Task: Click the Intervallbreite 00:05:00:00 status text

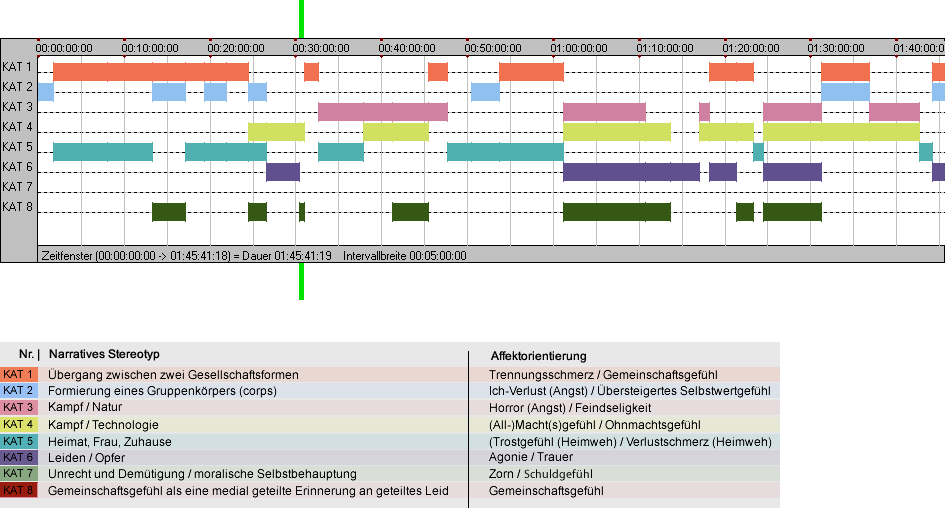Action: (404, 256)
